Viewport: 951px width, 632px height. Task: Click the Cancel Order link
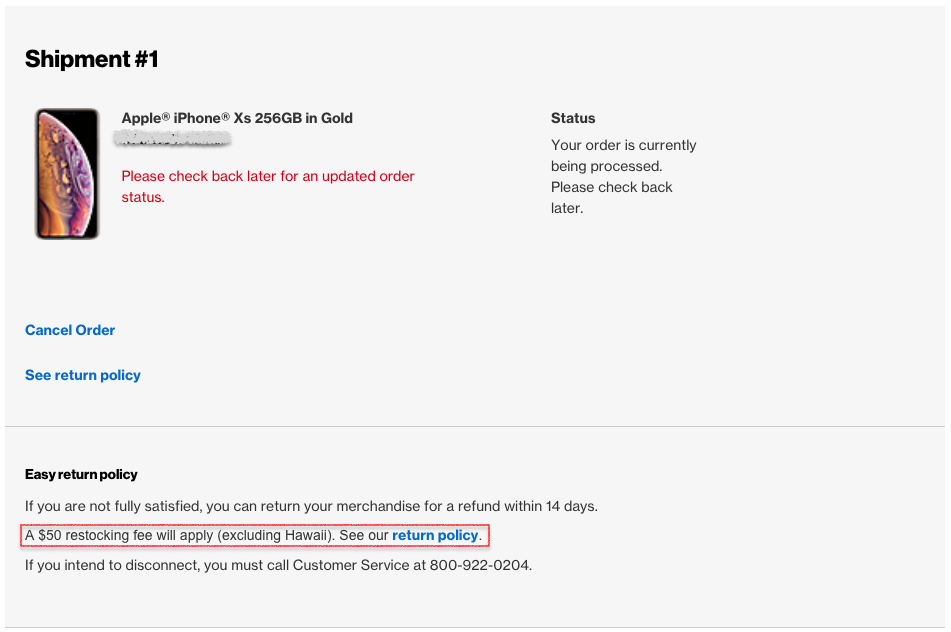(70, 330)
